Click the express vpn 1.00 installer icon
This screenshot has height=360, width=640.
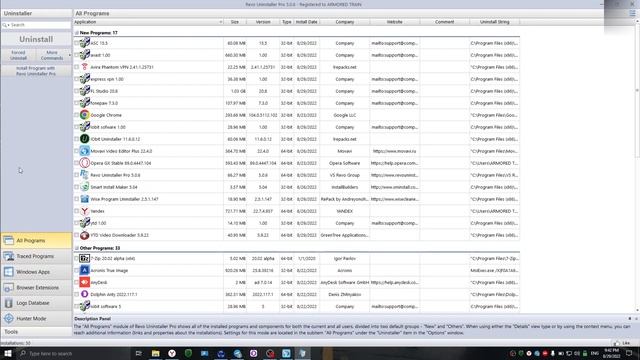pos(84,79)
